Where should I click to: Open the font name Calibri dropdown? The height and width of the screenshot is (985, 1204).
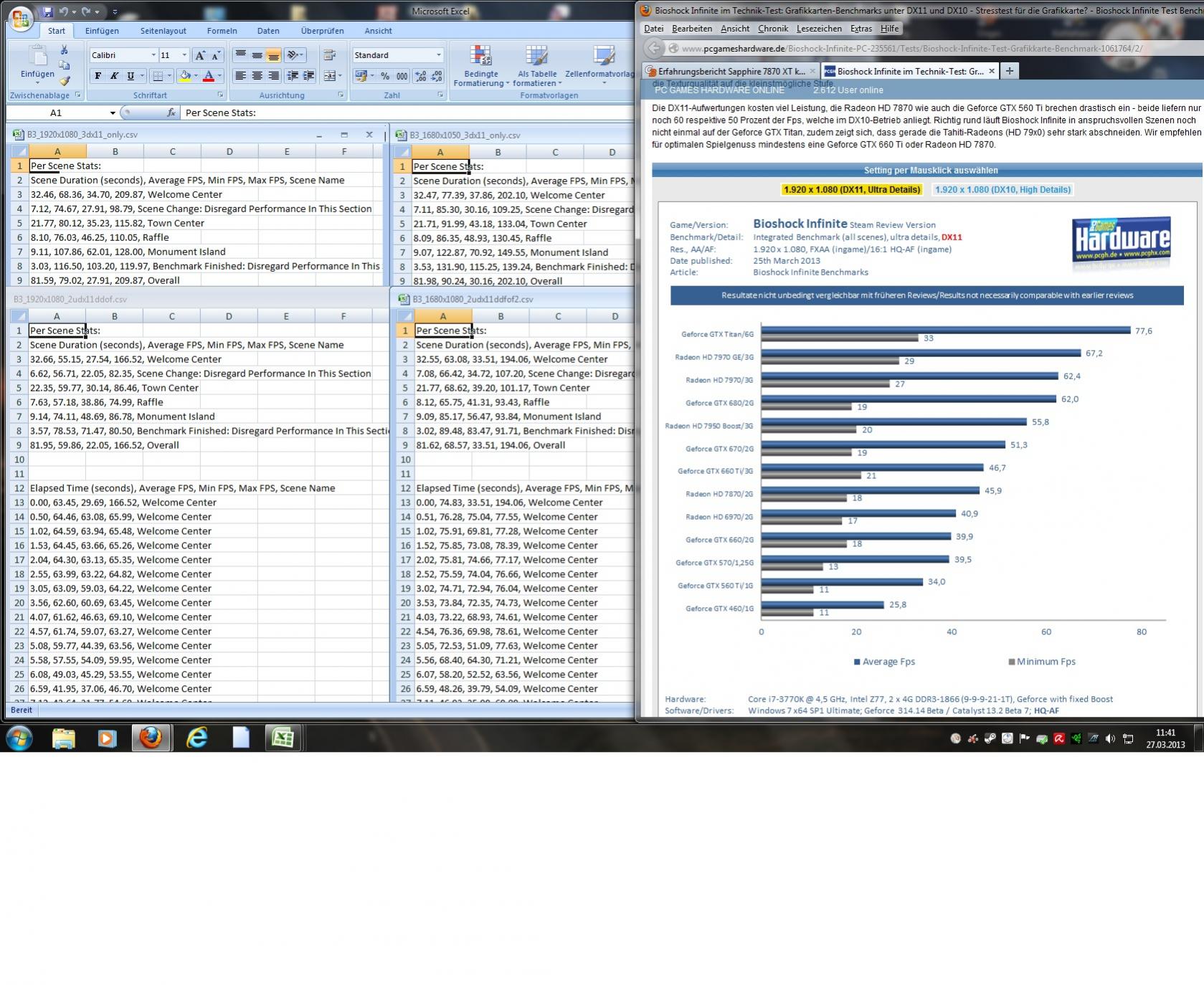(153, 55)
